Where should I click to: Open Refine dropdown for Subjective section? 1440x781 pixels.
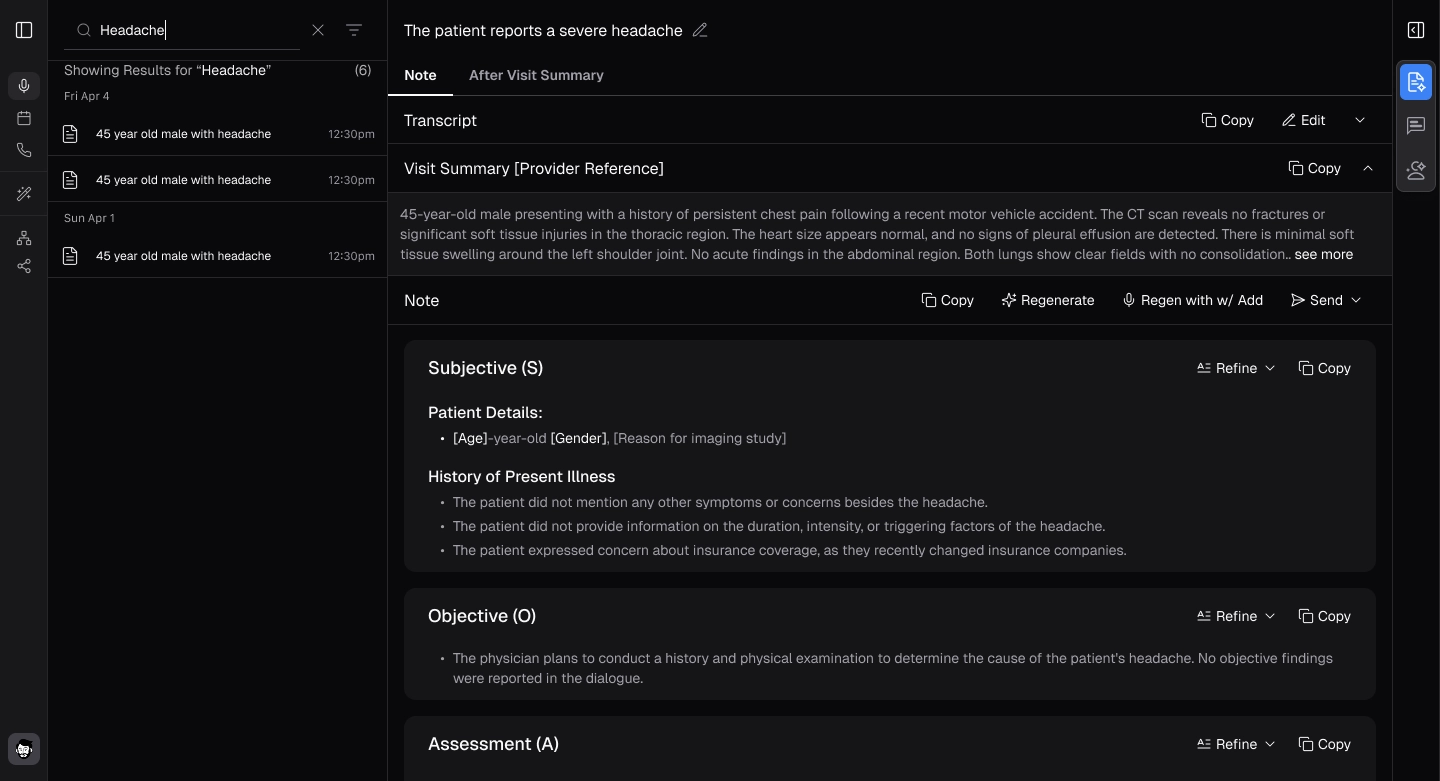click(x=1236, y=368)
